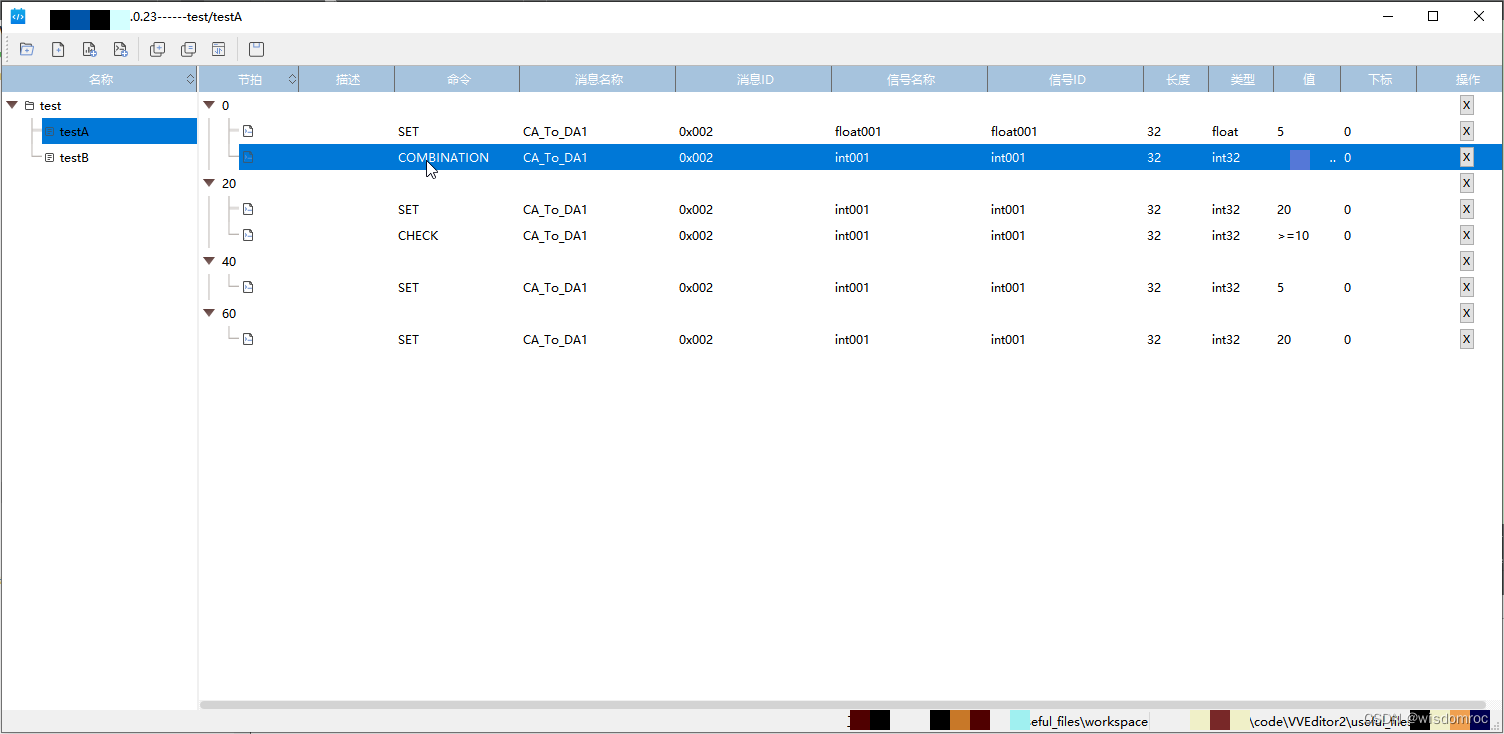Click the equals-sign layered toolbar icon

point(188,49)
